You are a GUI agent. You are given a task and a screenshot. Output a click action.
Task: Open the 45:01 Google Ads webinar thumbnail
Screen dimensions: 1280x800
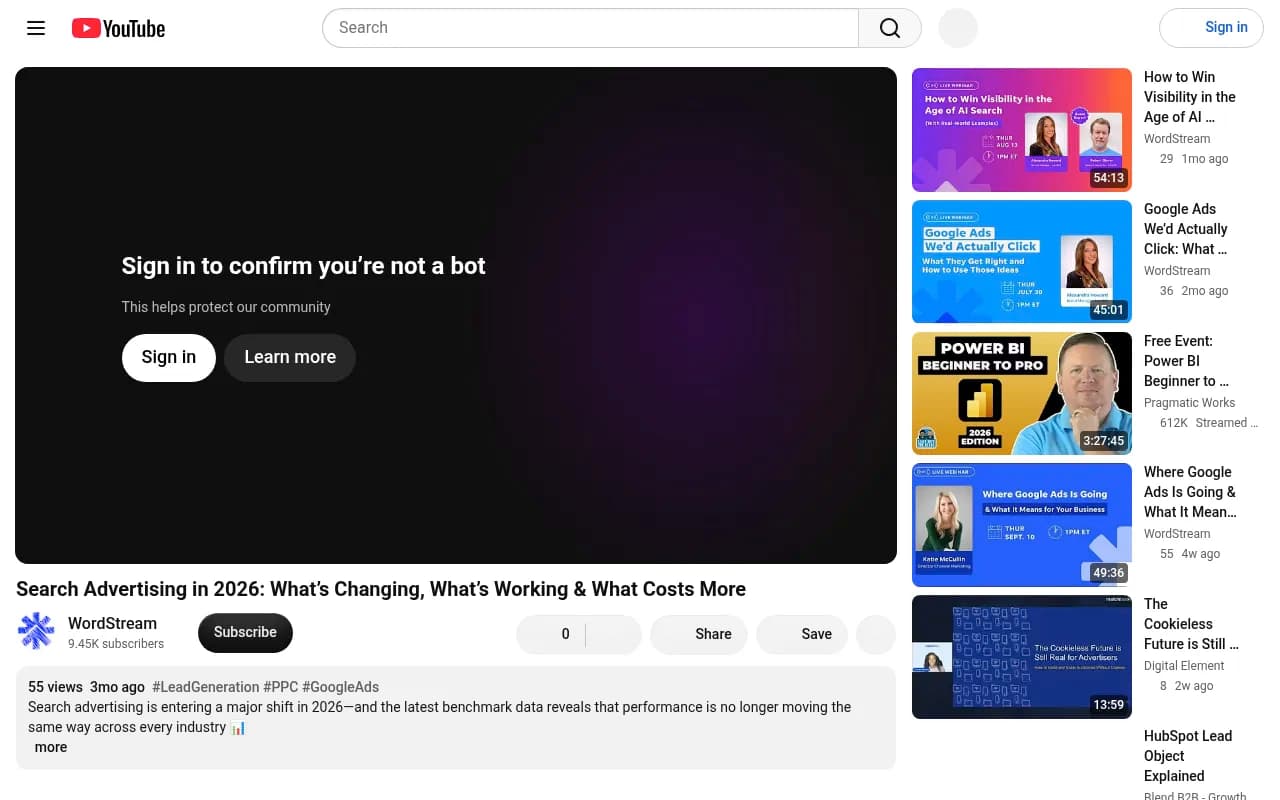pyautogui.click(x=1022, y=262)
